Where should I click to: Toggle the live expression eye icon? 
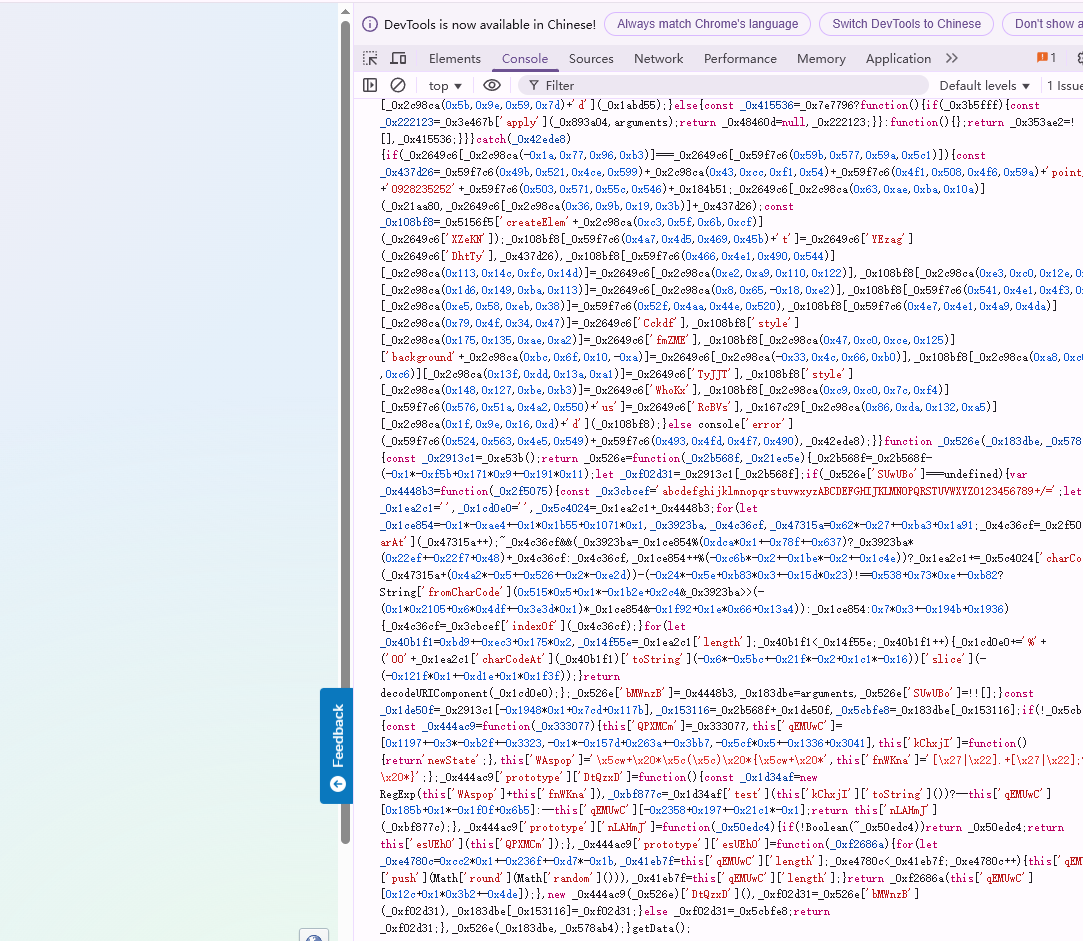pos(492,85)
